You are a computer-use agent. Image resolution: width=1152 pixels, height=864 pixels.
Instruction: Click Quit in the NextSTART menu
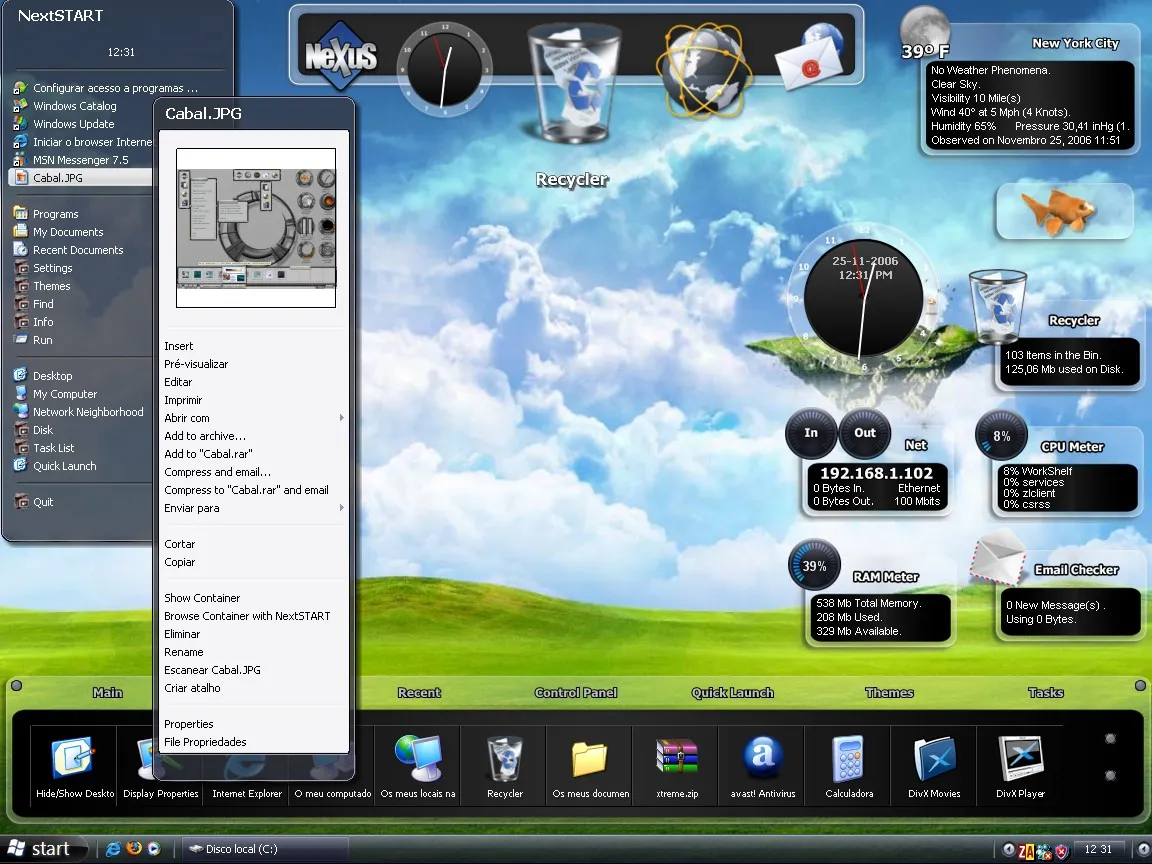(x=42, y=501)
